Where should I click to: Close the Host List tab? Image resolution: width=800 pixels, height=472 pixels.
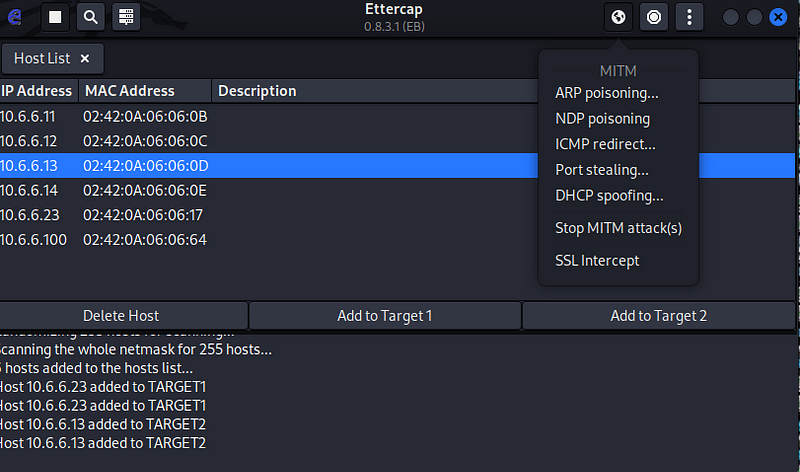pyautogui.click(x=85, y=59)
